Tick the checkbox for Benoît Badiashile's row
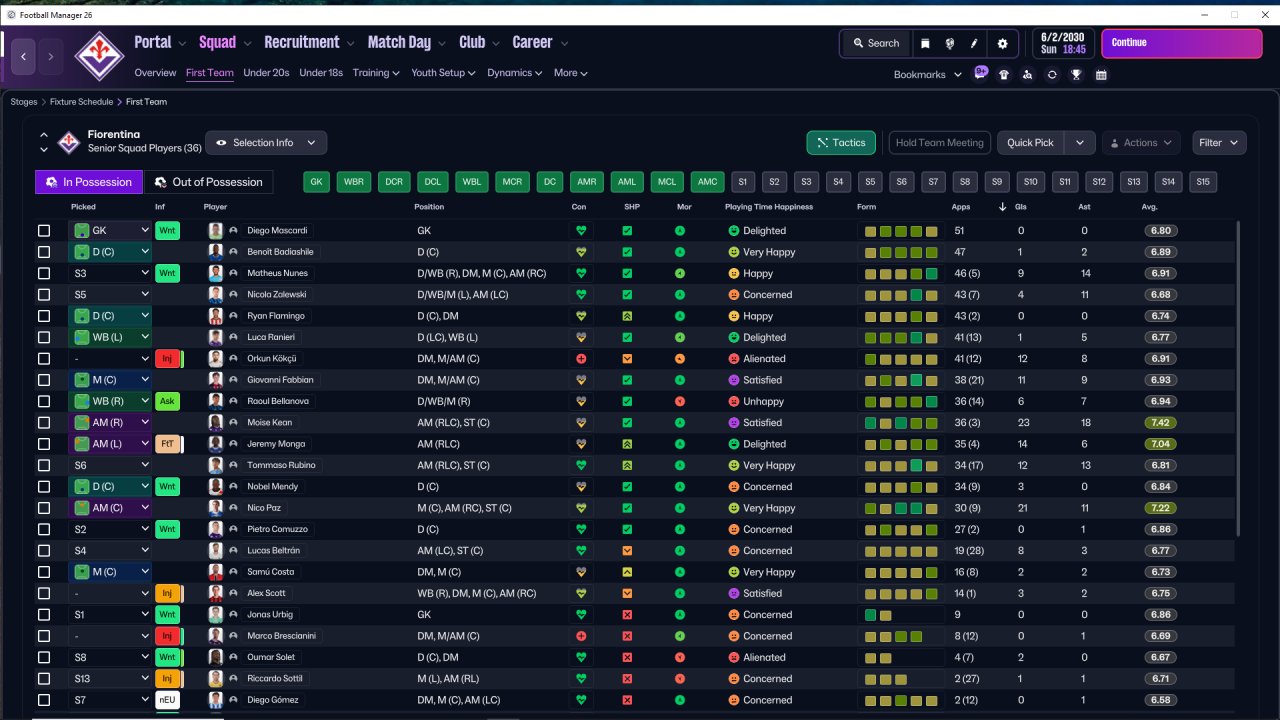 (x=44, y=252)
